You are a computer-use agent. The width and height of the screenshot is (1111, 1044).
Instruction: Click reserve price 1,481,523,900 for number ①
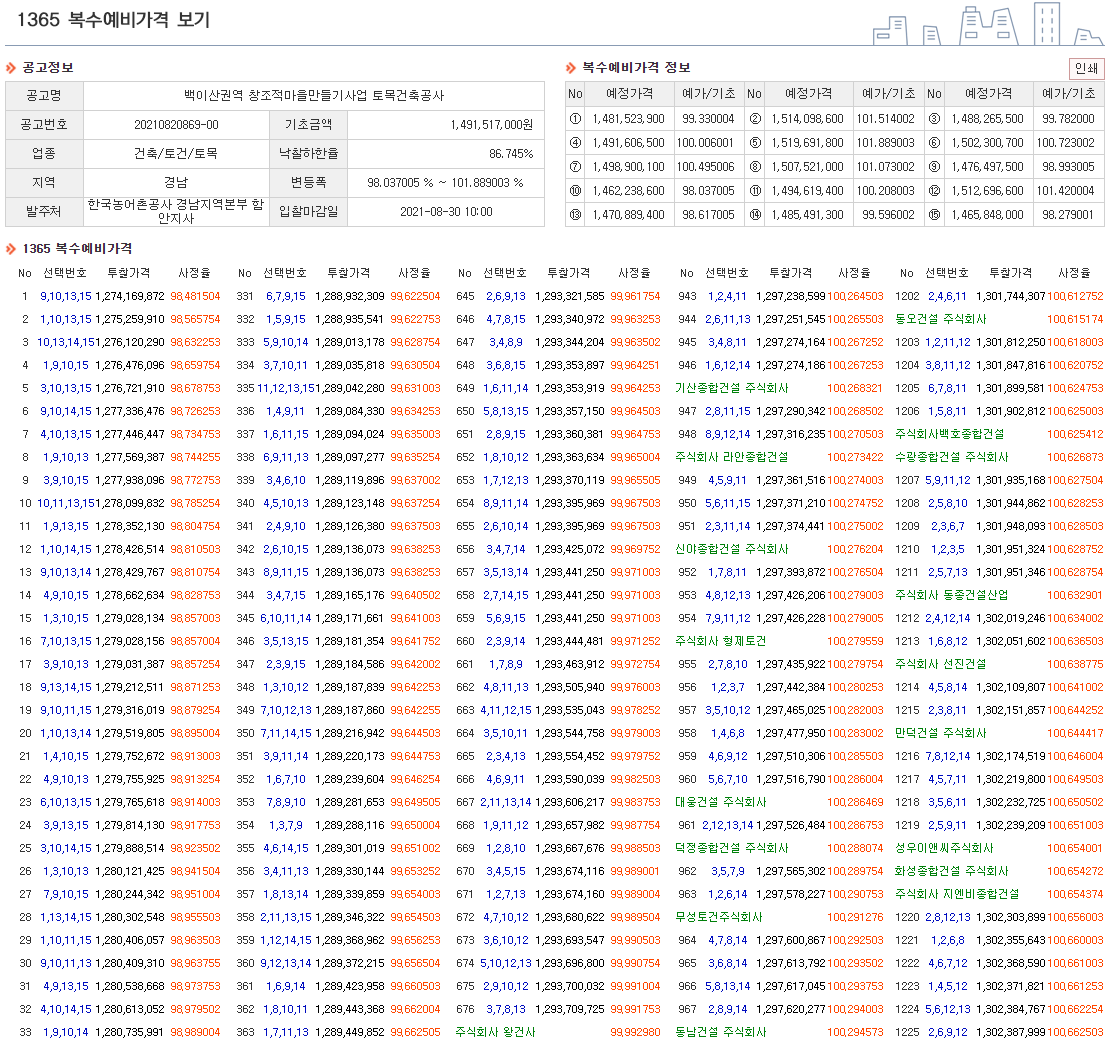point(628,119)
